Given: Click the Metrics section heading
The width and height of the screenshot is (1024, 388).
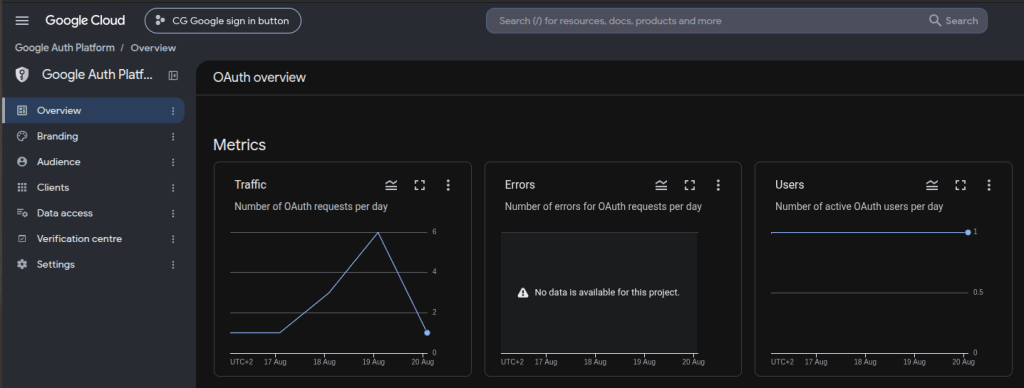Looking at the screenshot, I should pos(240,145).
